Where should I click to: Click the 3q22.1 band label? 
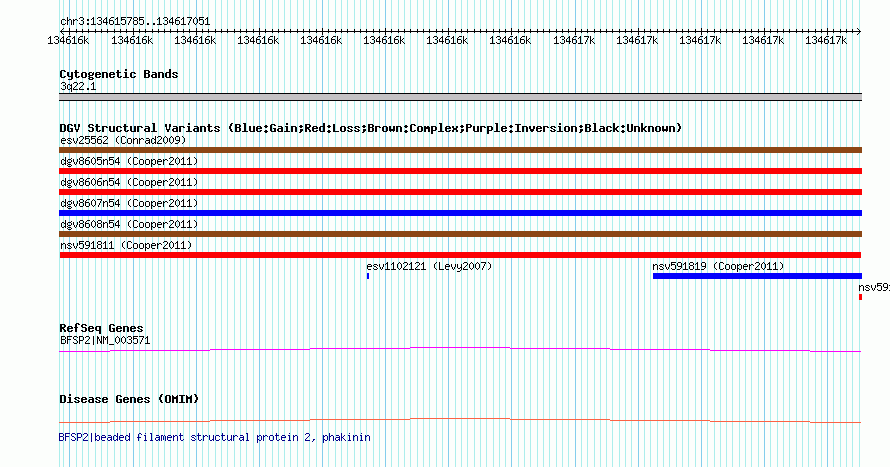[78, 86]
